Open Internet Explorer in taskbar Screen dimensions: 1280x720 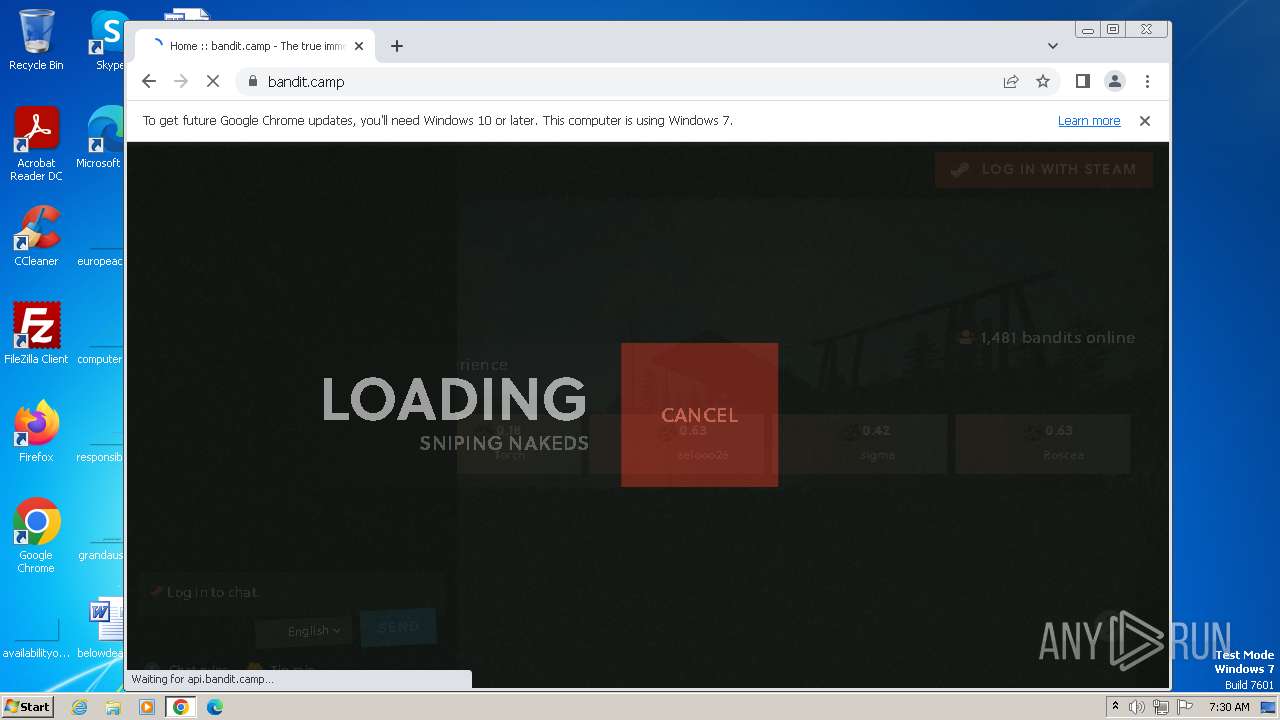(x=80, y=707)
